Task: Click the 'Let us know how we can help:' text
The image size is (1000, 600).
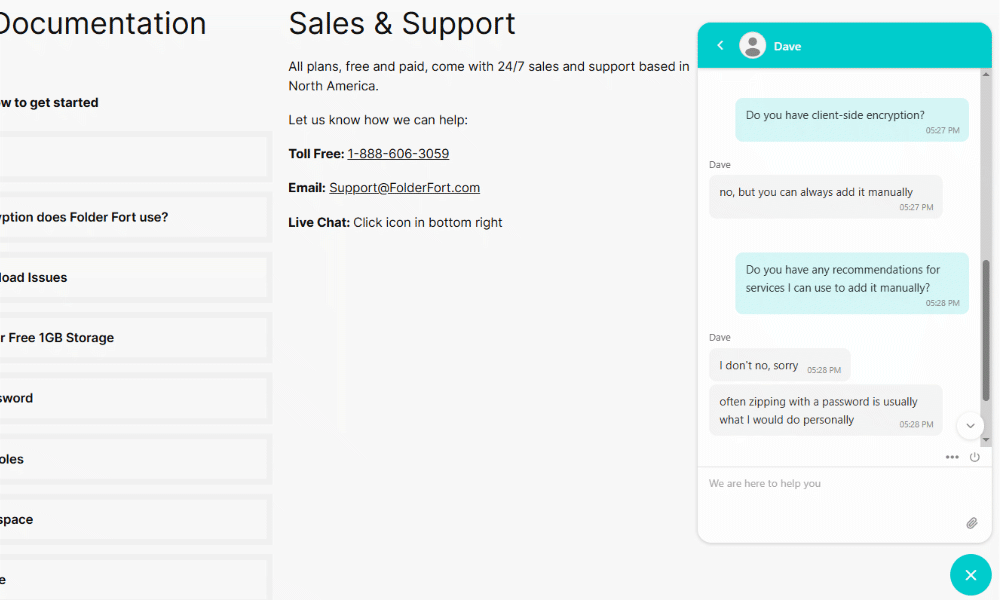Action: click(378, 120)
